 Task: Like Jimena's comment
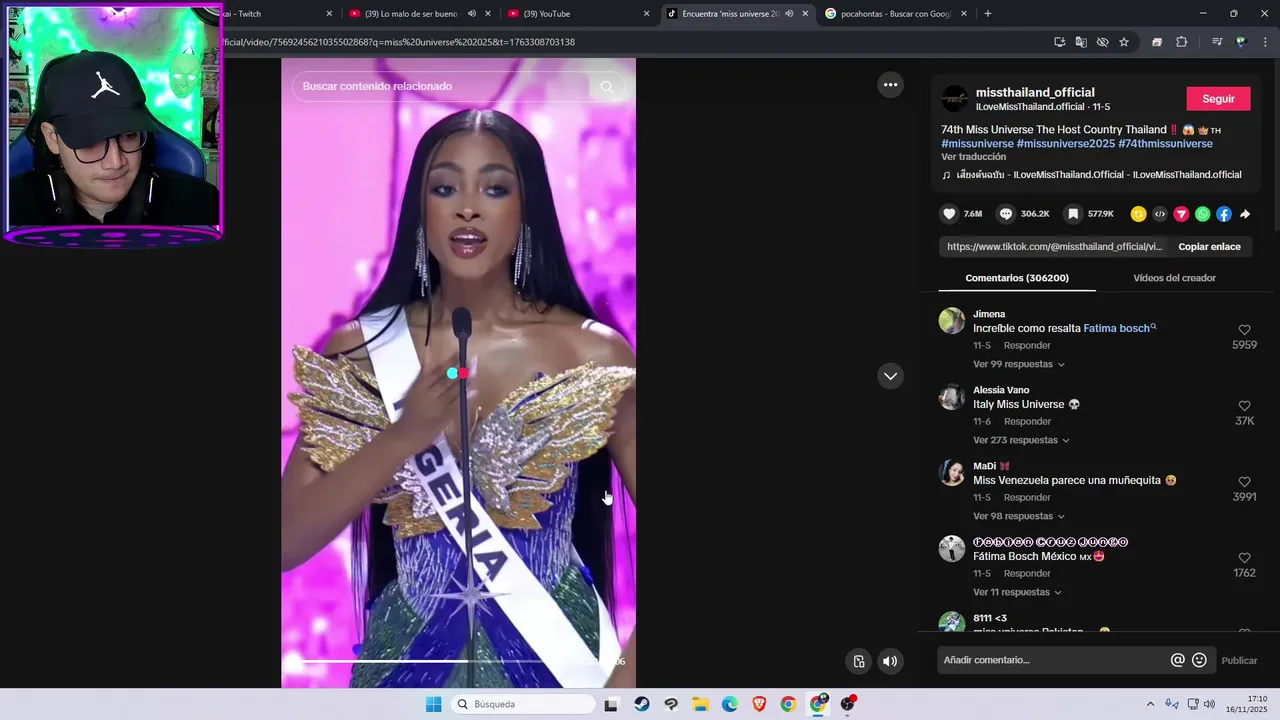pyautogui.click(x=1244, y=330)
